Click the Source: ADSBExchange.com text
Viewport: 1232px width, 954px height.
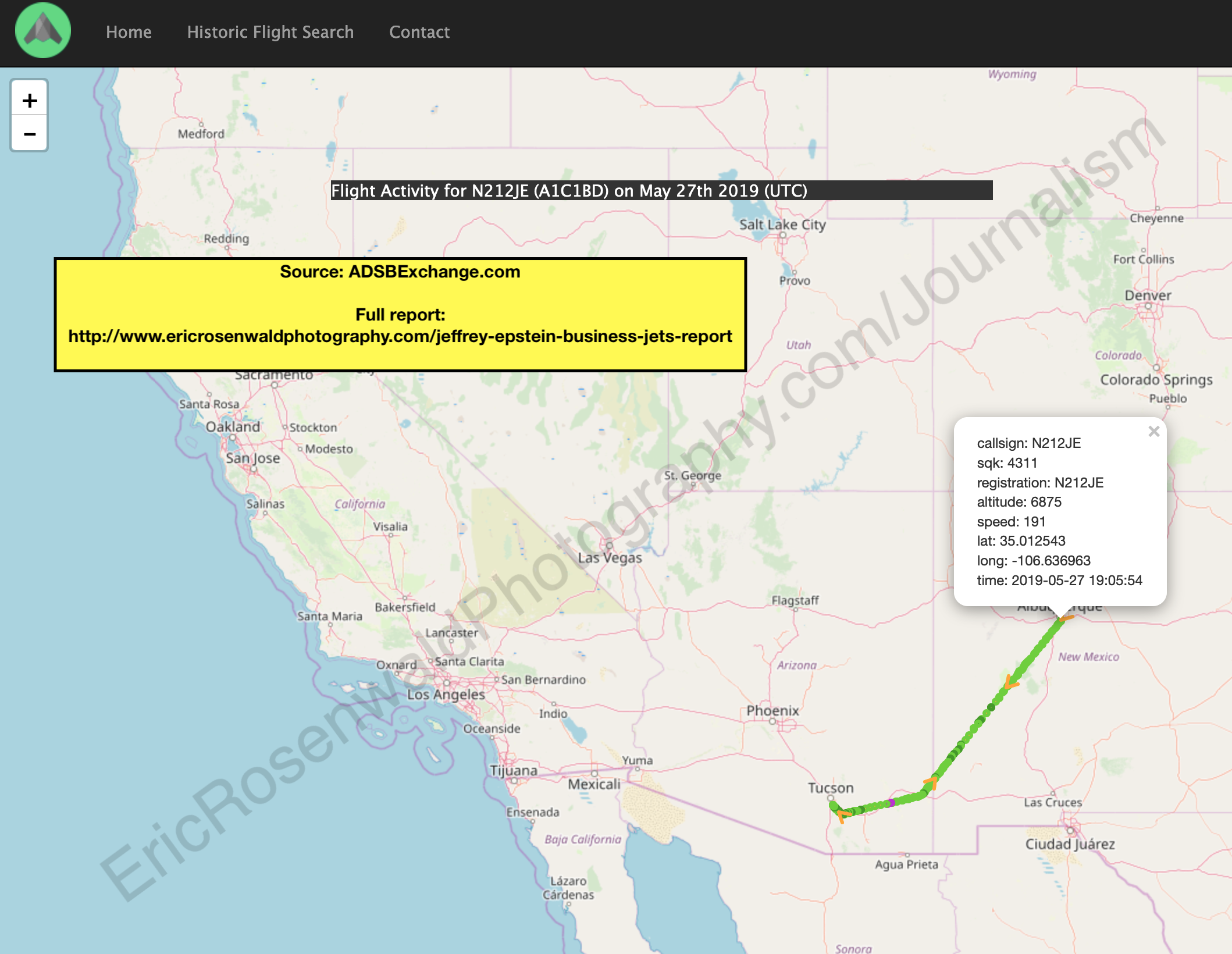click(400, 272)
